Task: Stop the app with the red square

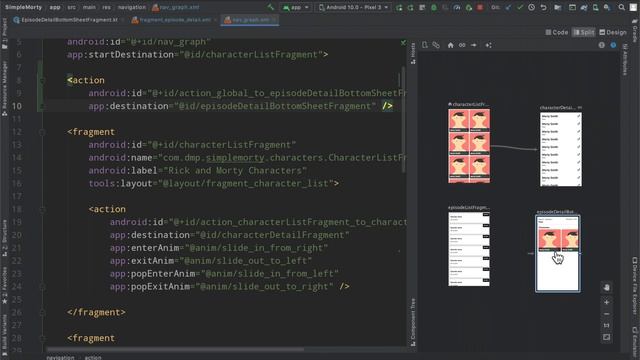Action: tap(480, 7)
